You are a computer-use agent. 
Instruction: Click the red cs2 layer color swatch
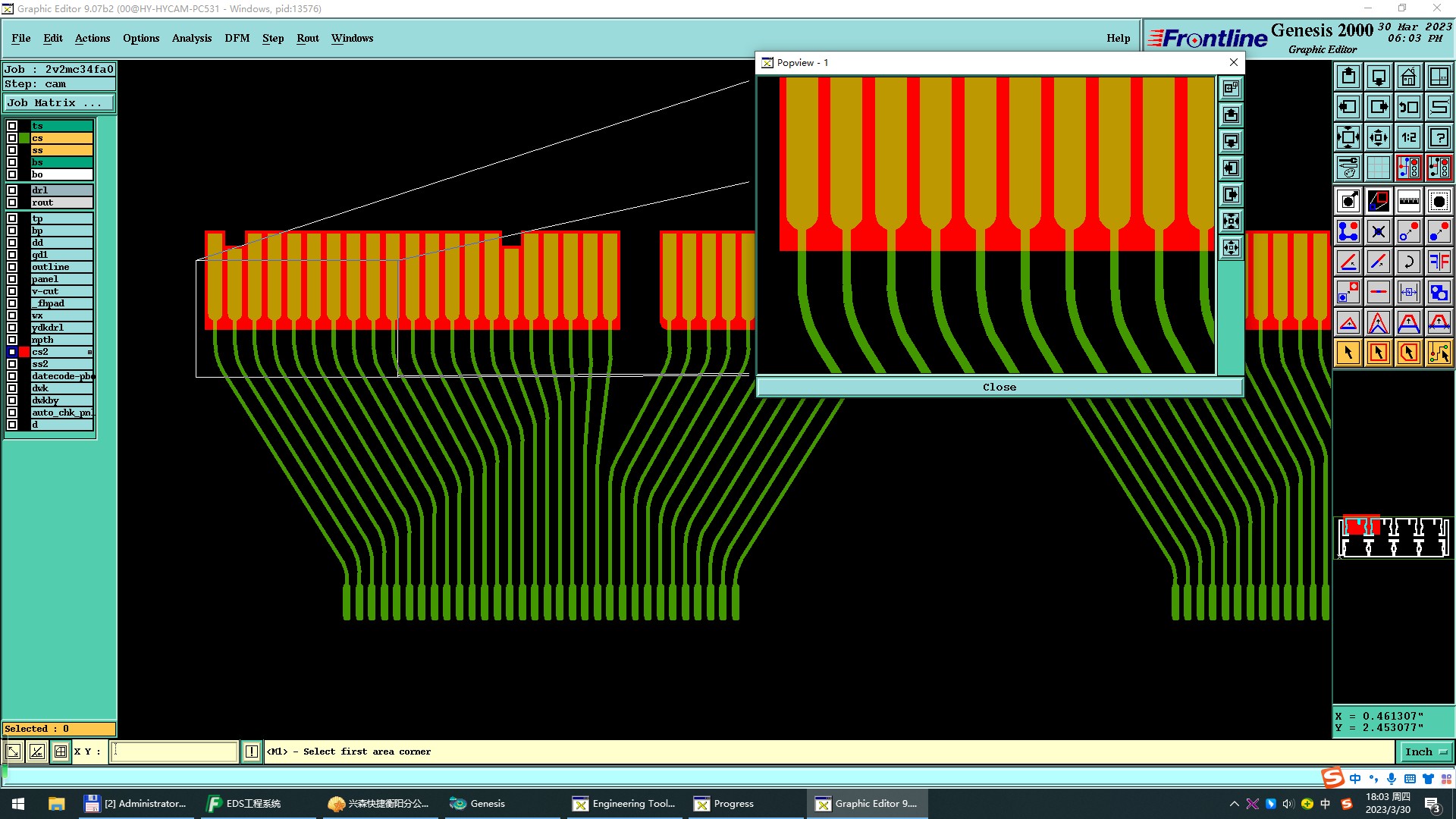tap(24, 352)
